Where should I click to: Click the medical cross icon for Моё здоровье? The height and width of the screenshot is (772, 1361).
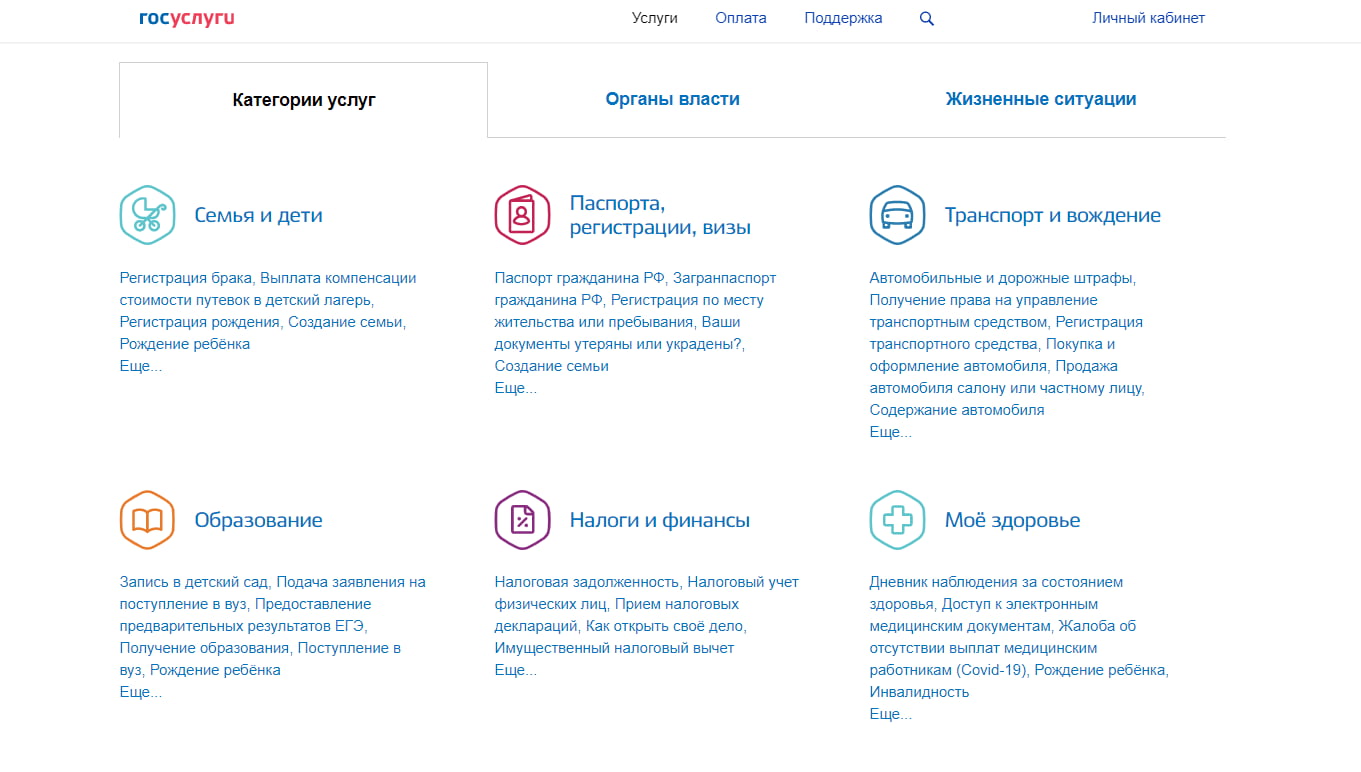point(897,520)
